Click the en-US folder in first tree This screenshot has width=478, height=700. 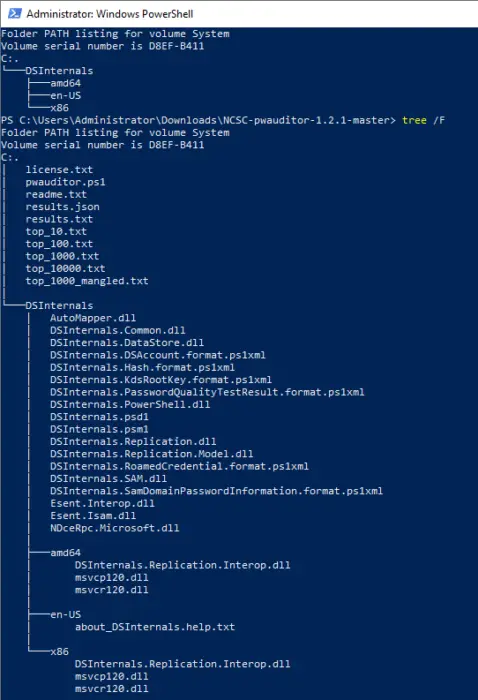pyautogui.click(x=66, y=96)
